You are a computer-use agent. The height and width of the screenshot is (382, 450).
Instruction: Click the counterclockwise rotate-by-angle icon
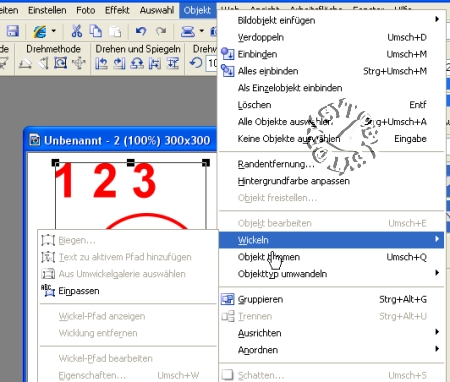(196, 63)
